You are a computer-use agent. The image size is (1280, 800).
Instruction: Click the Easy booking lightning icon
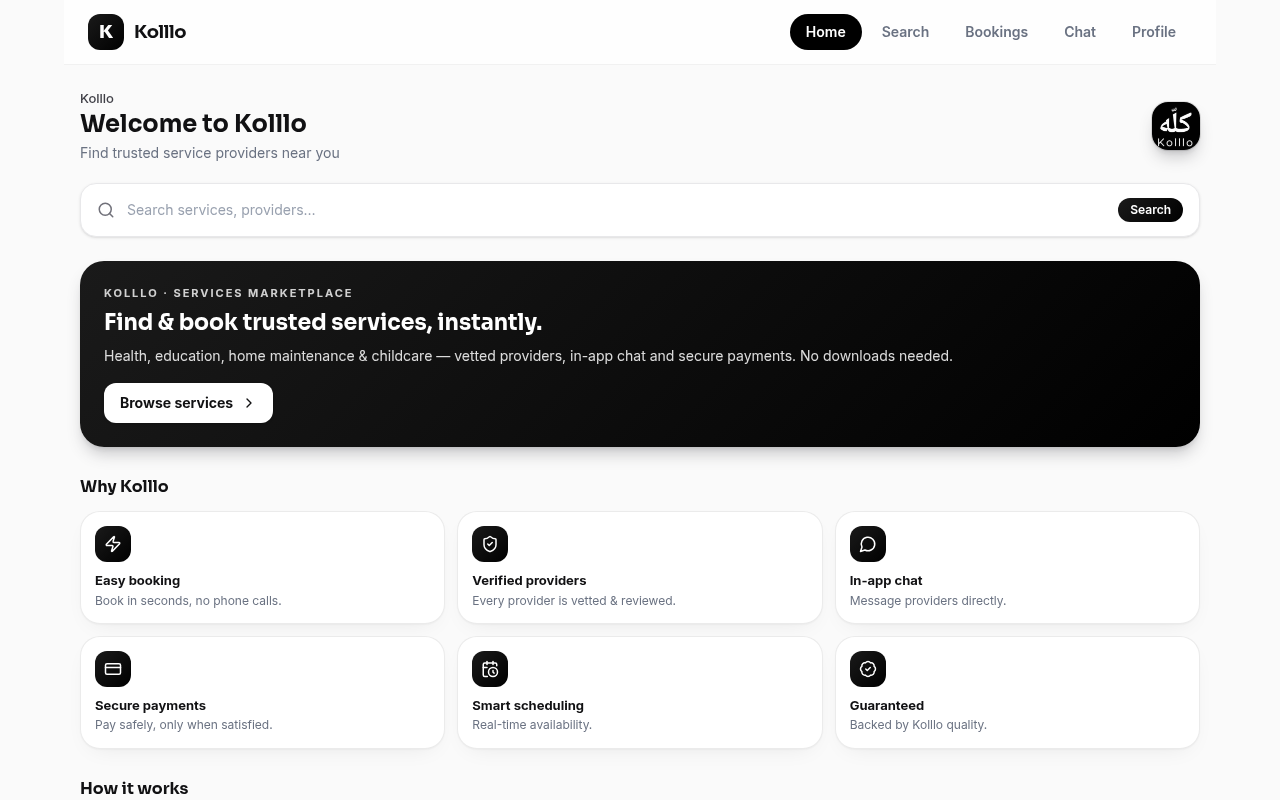pos(113,544)
